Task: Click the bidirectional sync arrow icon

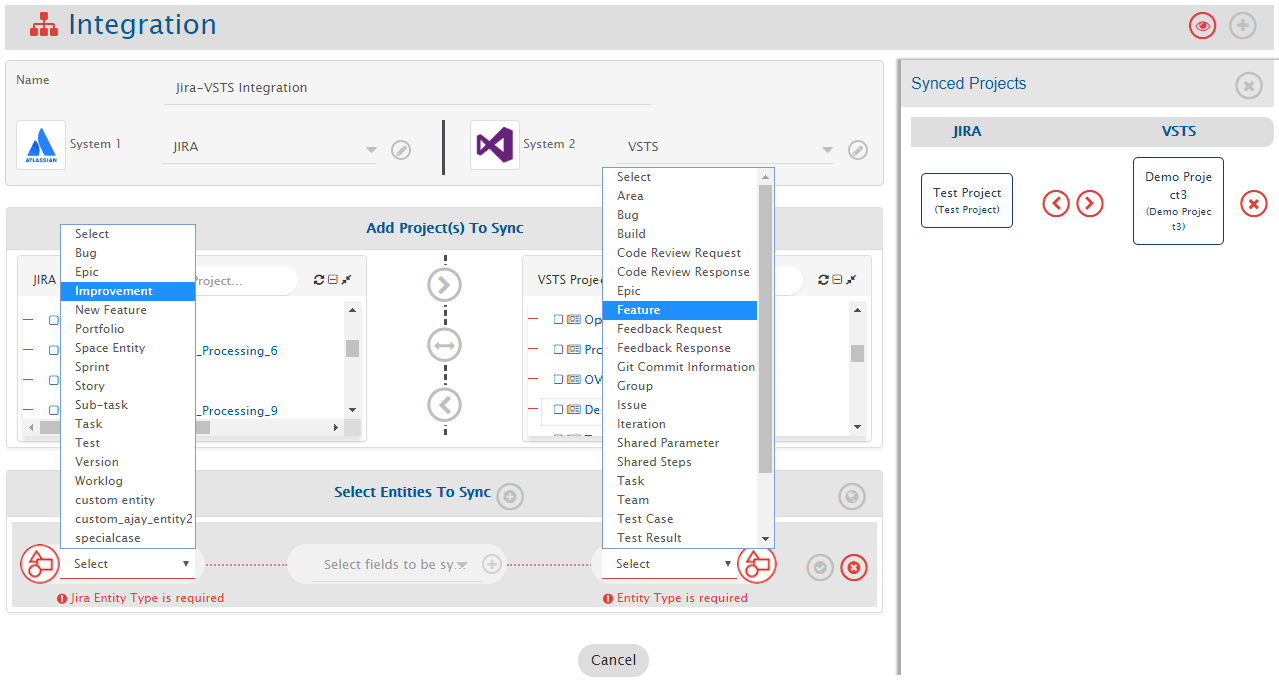Action: point(445,346)
